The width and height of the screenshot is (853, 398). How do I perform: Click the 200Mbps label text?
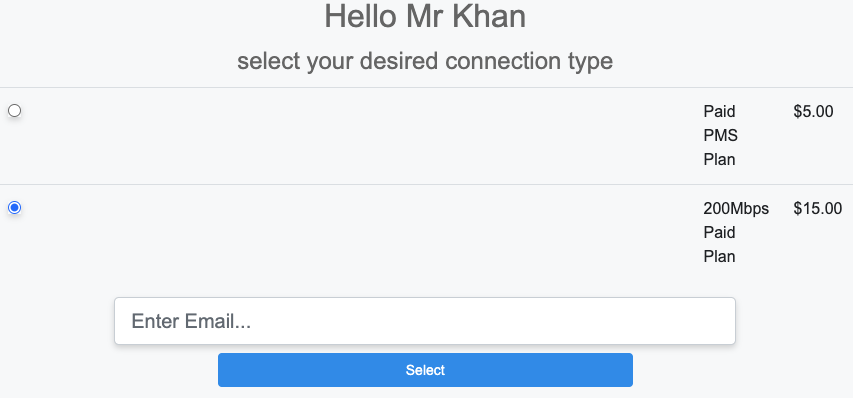pos(736,208)
